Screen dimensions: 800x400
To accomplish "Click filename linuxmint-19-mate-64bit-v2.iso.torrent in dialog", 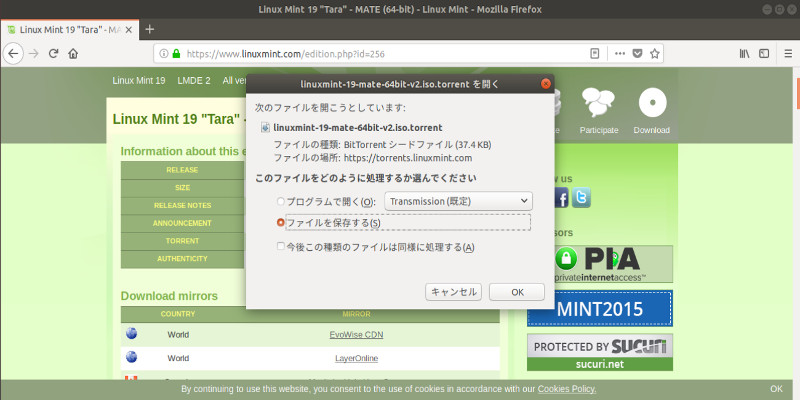I will (358, 128).
